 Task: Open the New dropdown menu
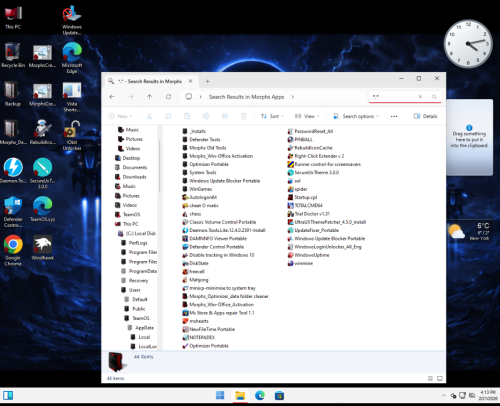tap(120, 116)
